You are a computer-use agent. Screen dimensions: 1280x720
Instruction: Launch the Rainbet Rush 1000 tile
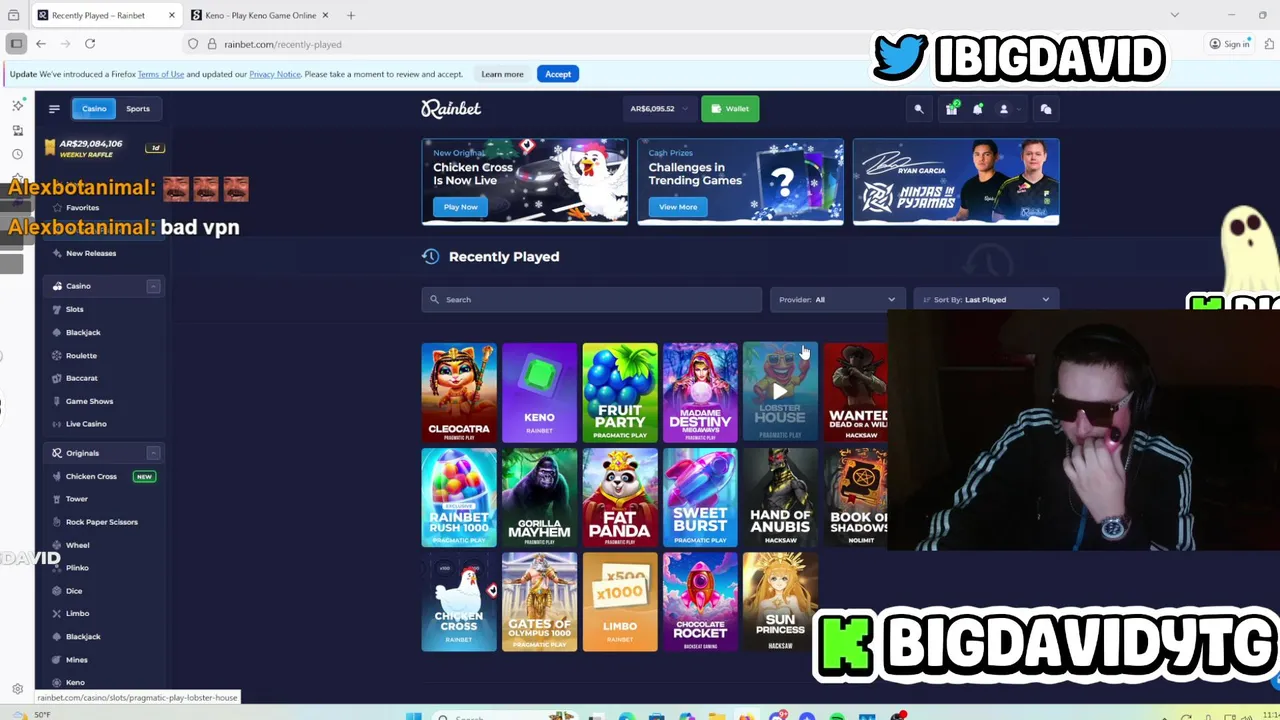click(x=459, y=497)
